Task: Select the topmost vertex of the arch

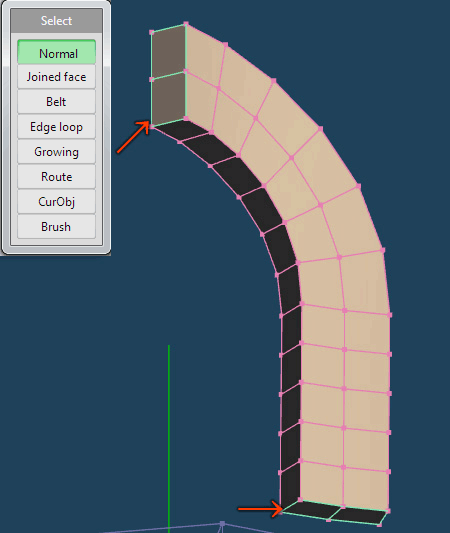Action: 186,23
